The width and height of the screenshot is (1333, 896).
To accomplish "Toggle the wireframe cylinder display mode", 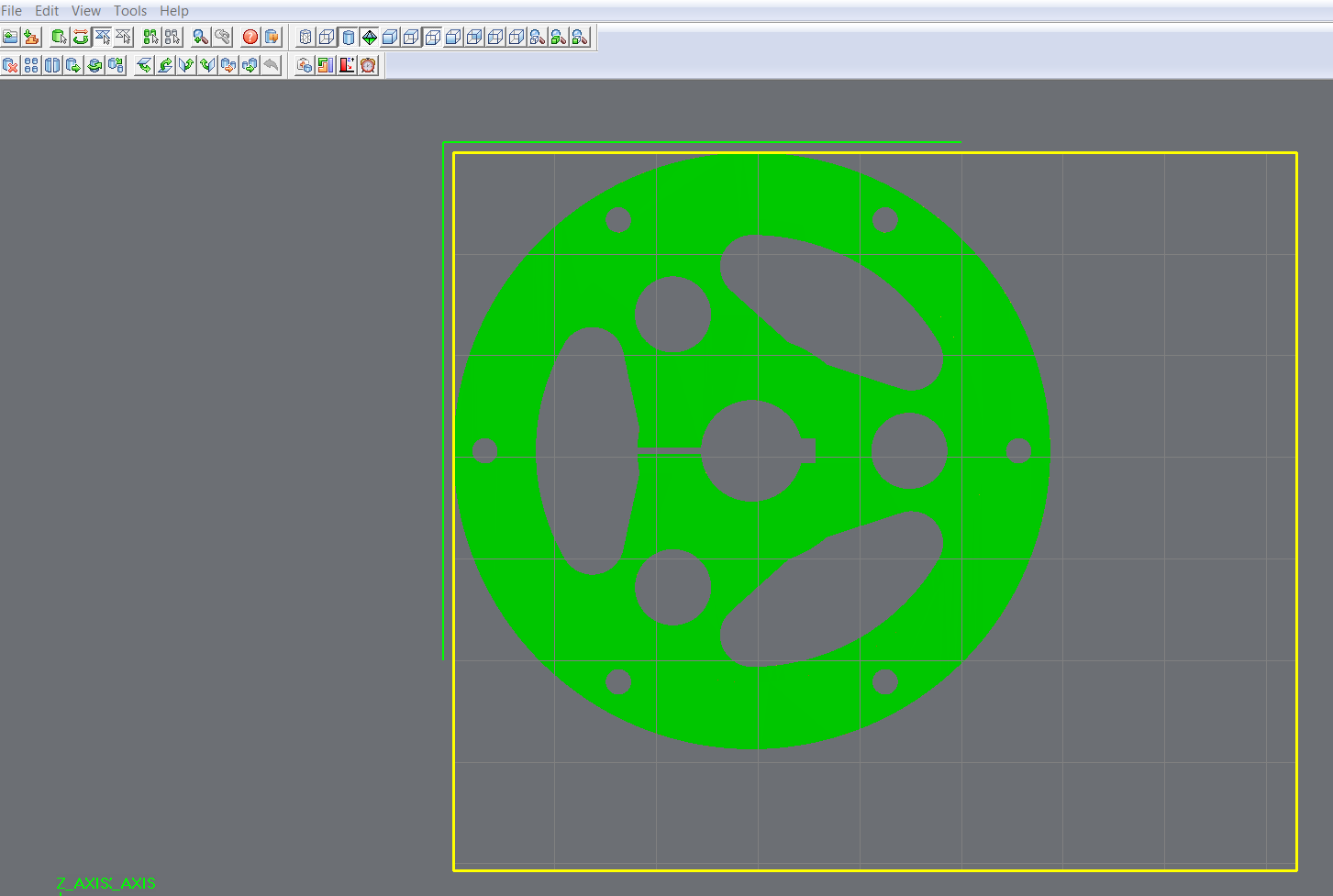I will [305, 37].
